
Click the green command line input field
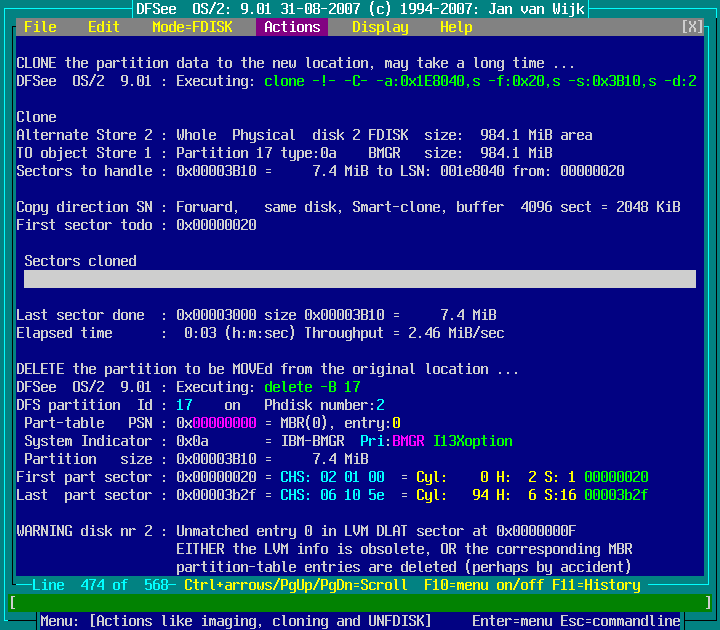pyautogui.click(x=360, y=603)
